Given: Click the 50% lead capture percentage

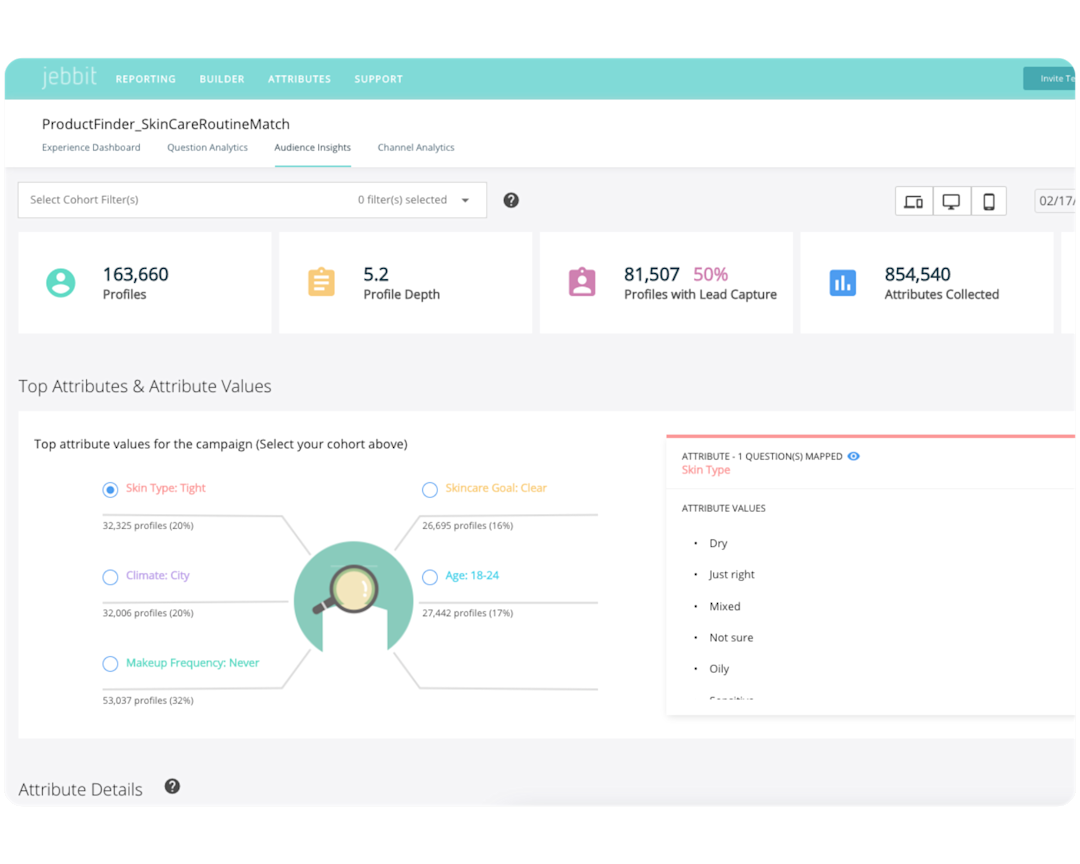Looking at the screenshot, I should click(x=710, y=274).
